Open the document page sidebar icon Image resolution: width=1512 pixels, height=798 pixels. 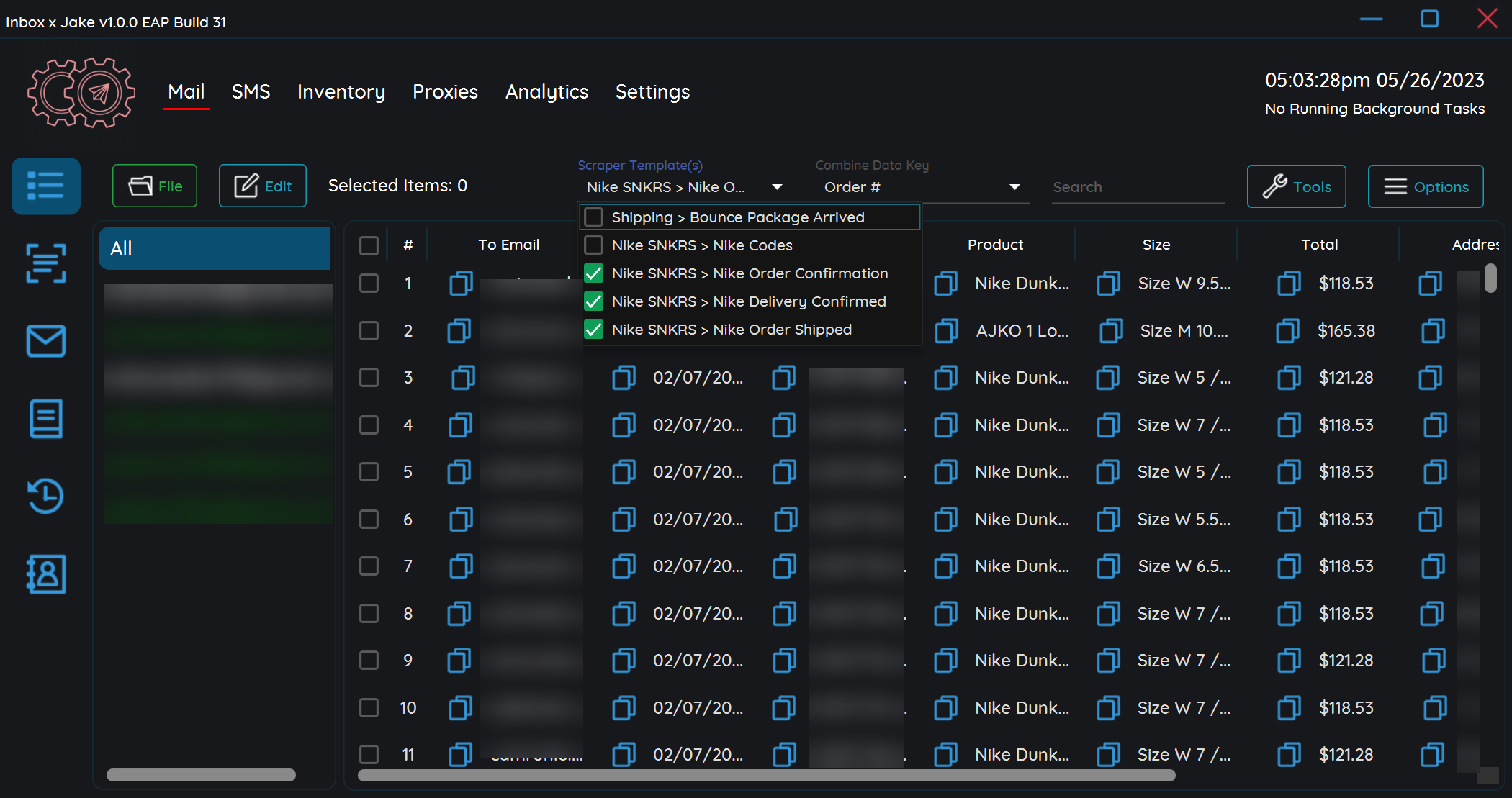pos(45,419)
